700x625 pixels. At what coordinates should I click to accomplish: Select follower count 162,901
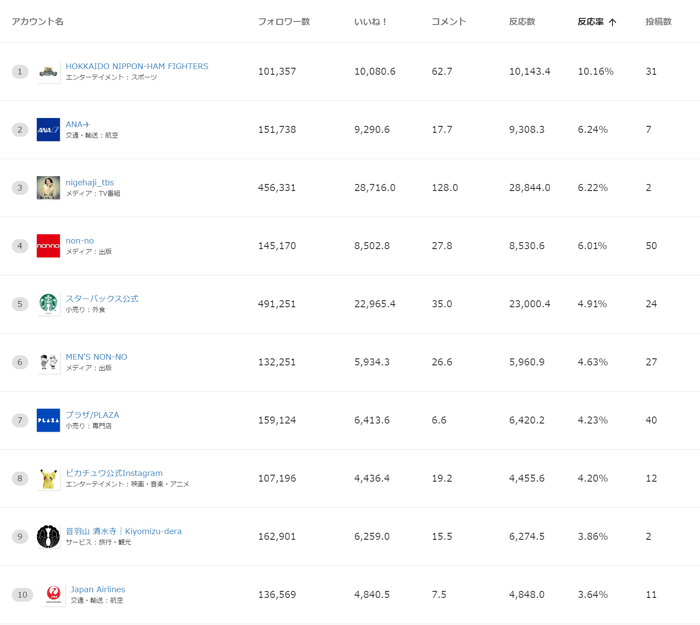click(277, 537)
